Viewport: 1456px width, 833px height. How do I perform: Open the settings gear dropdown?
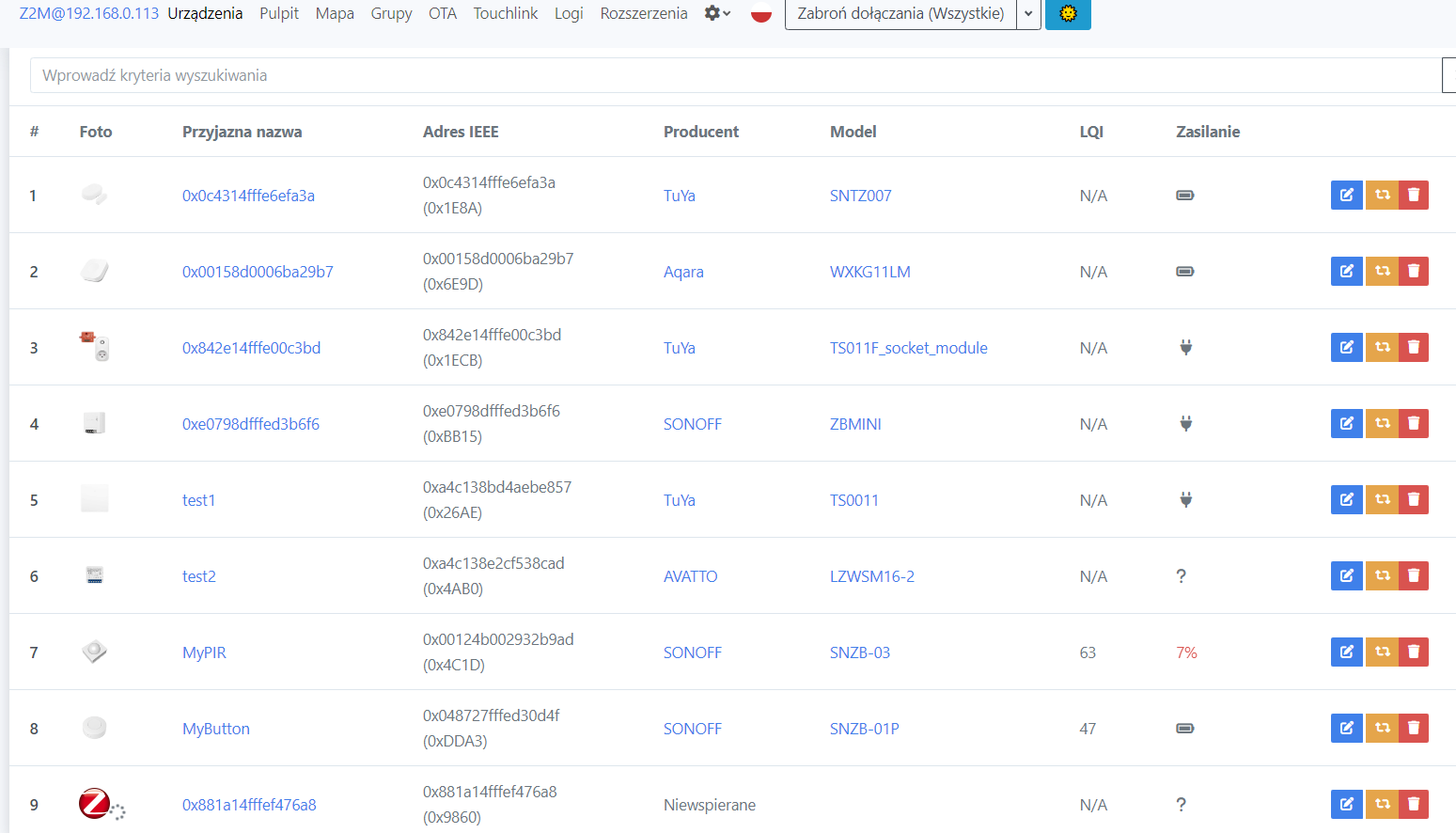click(717, 13)
